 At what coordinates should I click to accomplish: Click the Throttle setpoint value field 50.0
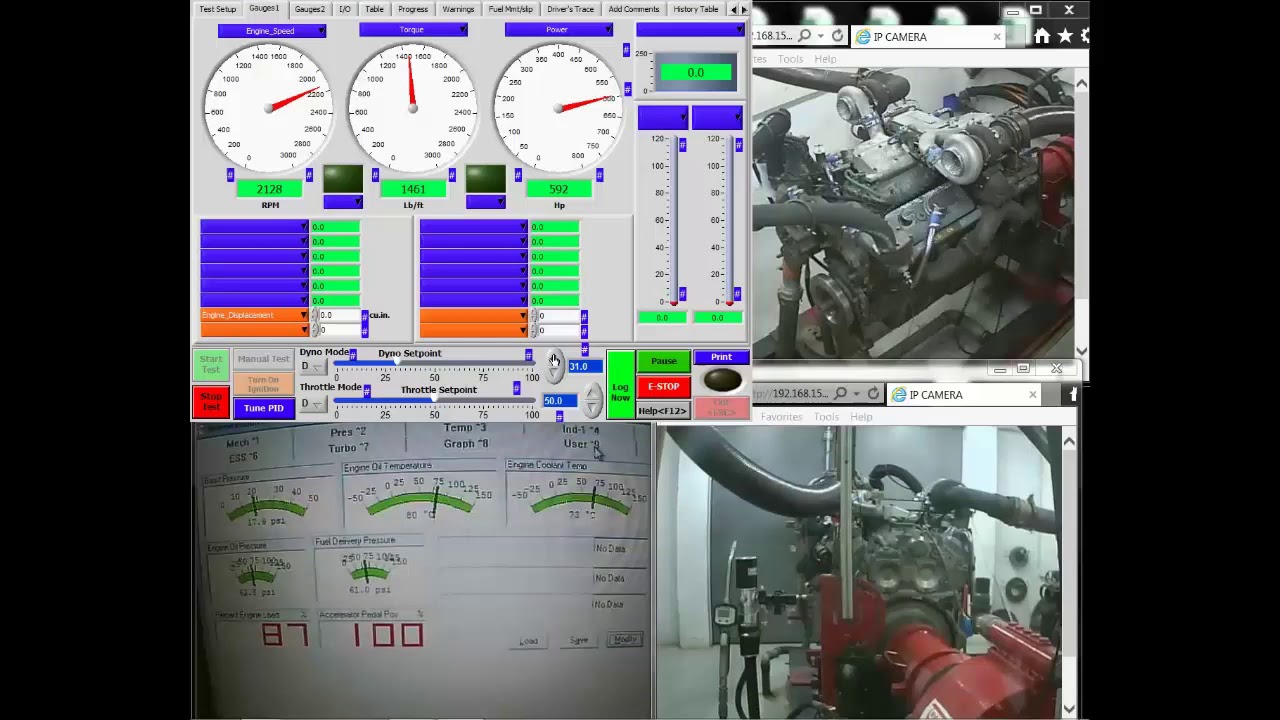point(558,401)
